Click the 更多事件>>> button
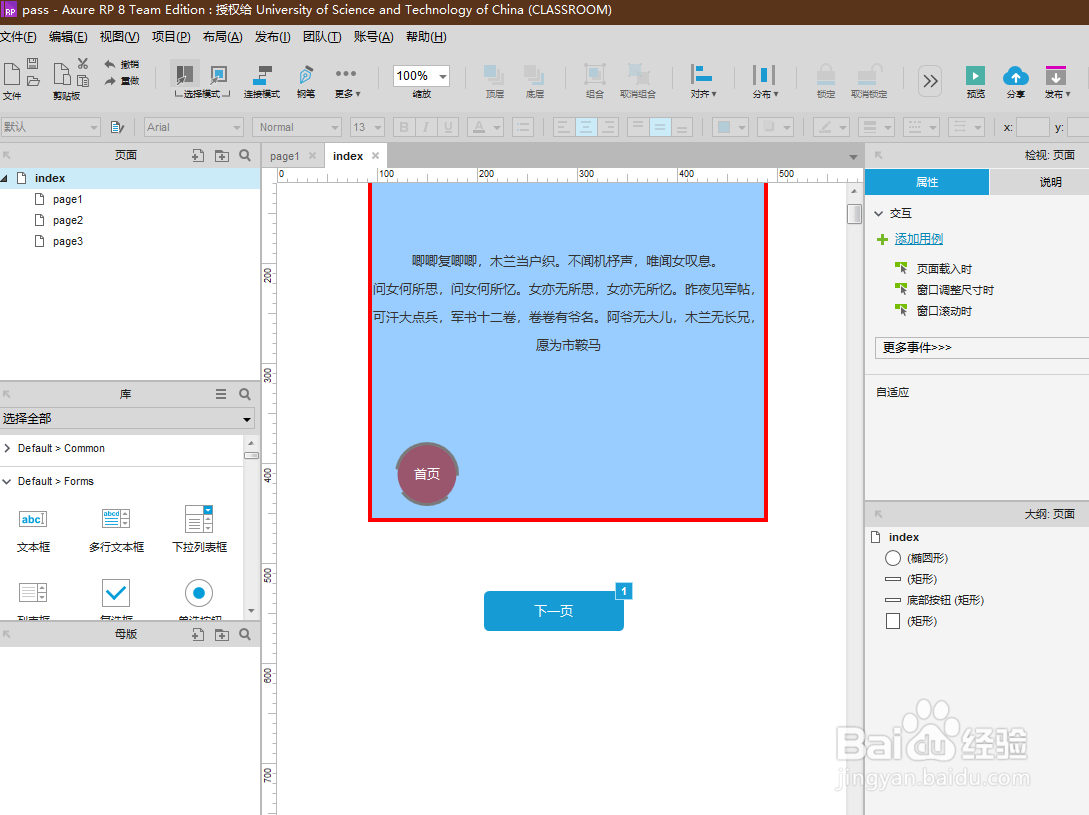 click(x=981, y=347)
